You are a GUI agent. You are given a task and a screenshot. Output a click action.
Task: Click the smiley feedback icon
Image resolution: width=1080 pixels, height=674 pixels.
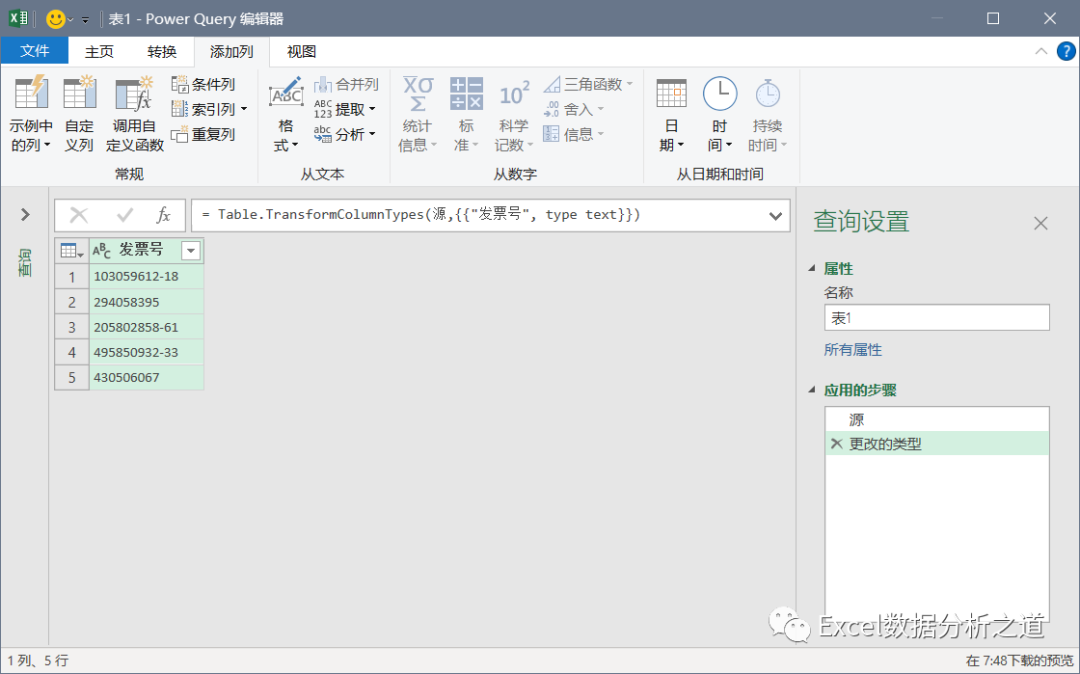pos(55,19)
